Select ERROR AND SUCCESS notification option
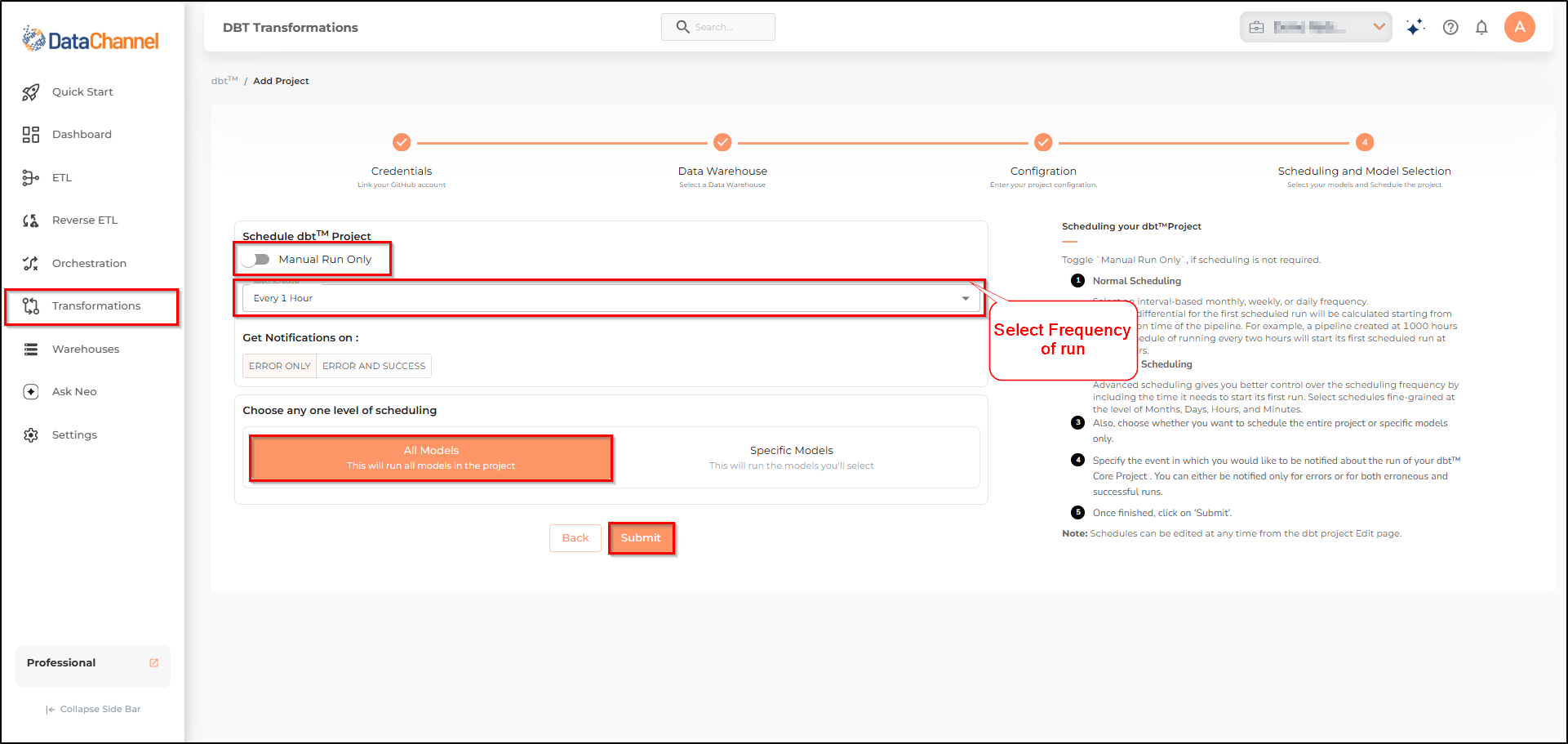The width and height of the screenshot is (1568, 744). [374, 366]
